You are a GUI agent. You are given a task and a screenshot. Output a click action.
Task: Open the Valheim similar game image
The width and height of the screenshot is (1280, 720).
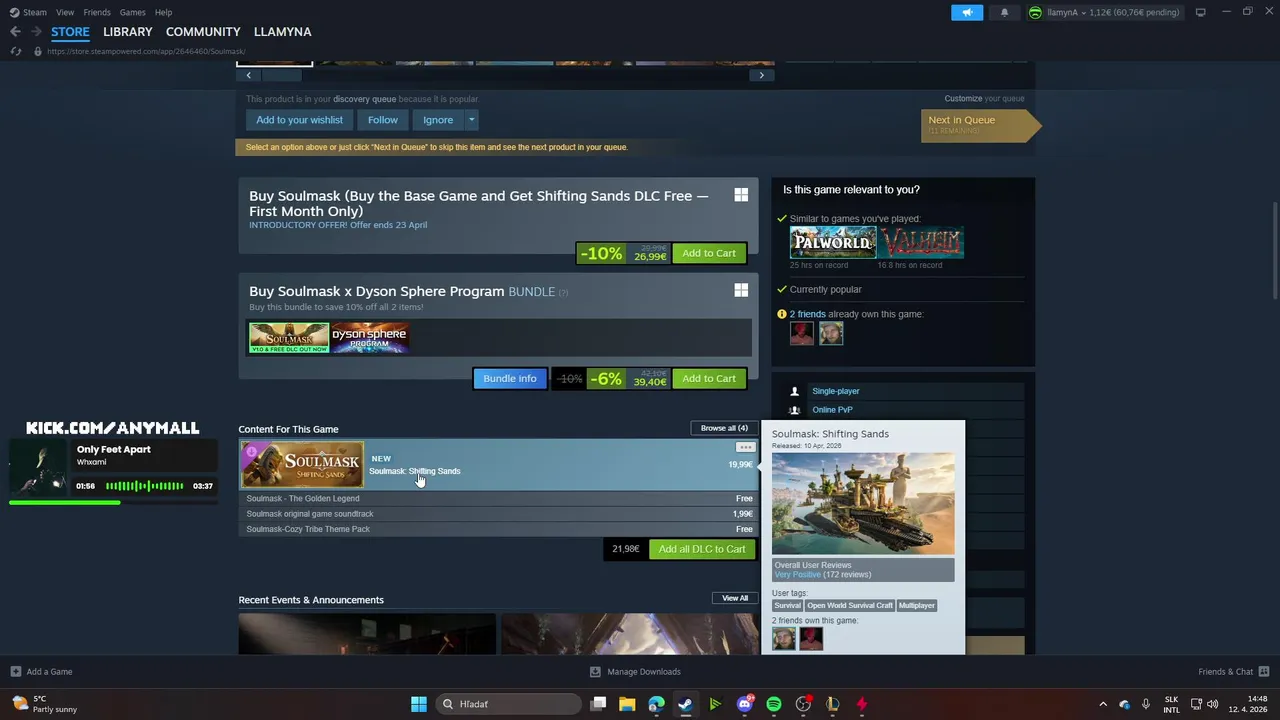click(x=920, y=242)
